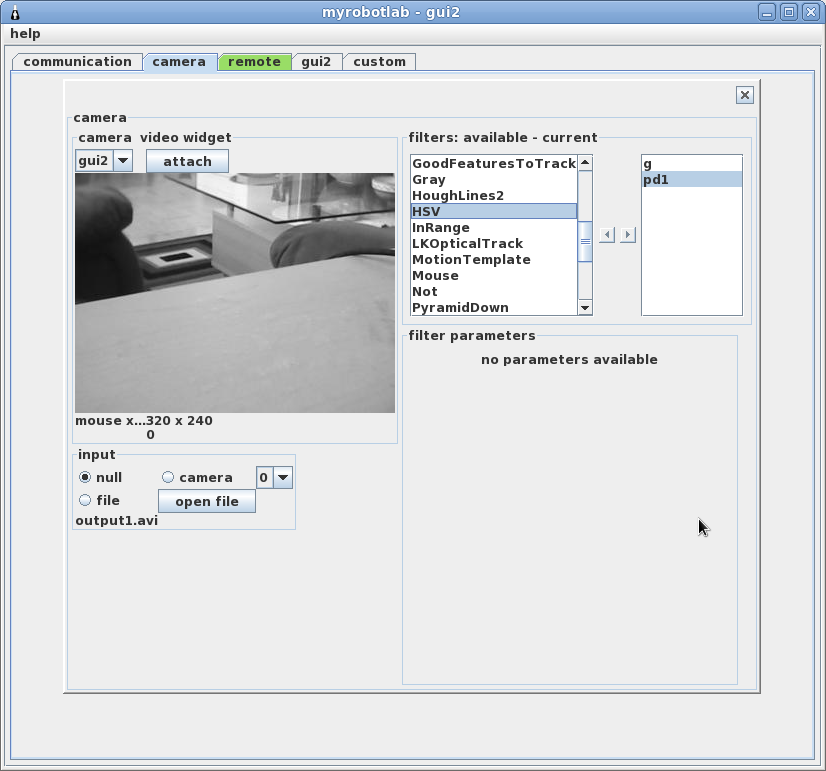Click the attach button
826x771 pixels.
tap(187, 161)
